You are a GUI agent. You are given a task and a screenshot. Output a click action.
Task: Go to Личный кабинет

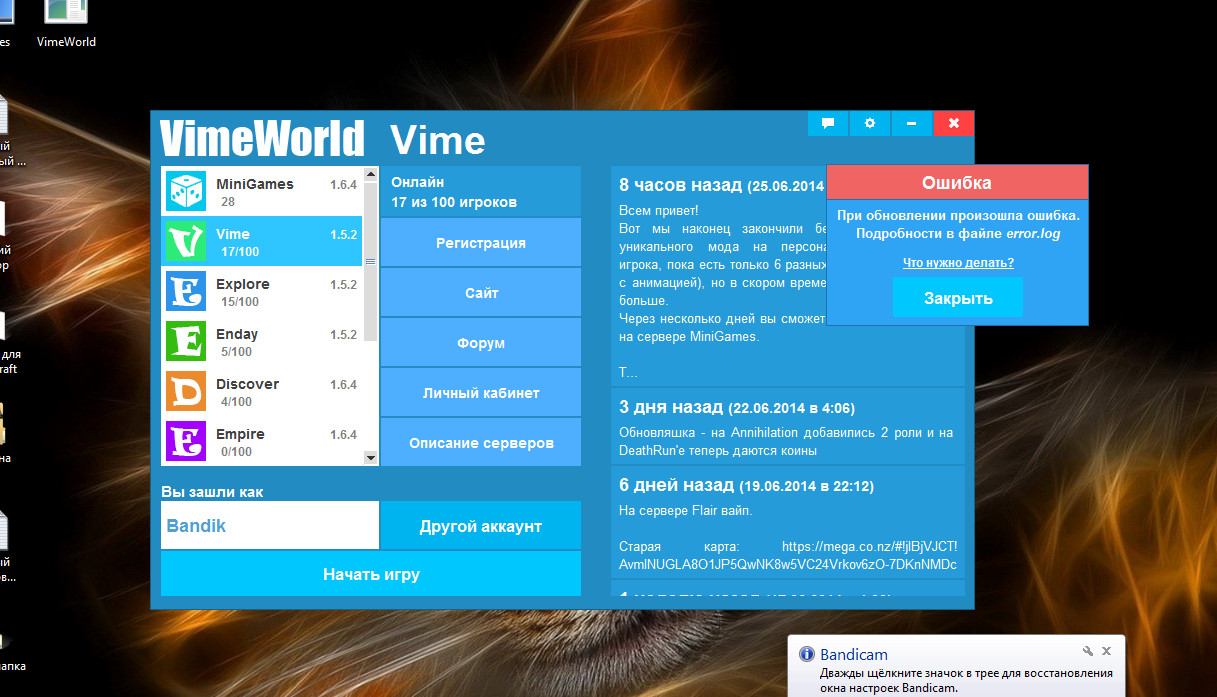coord(481,393)
